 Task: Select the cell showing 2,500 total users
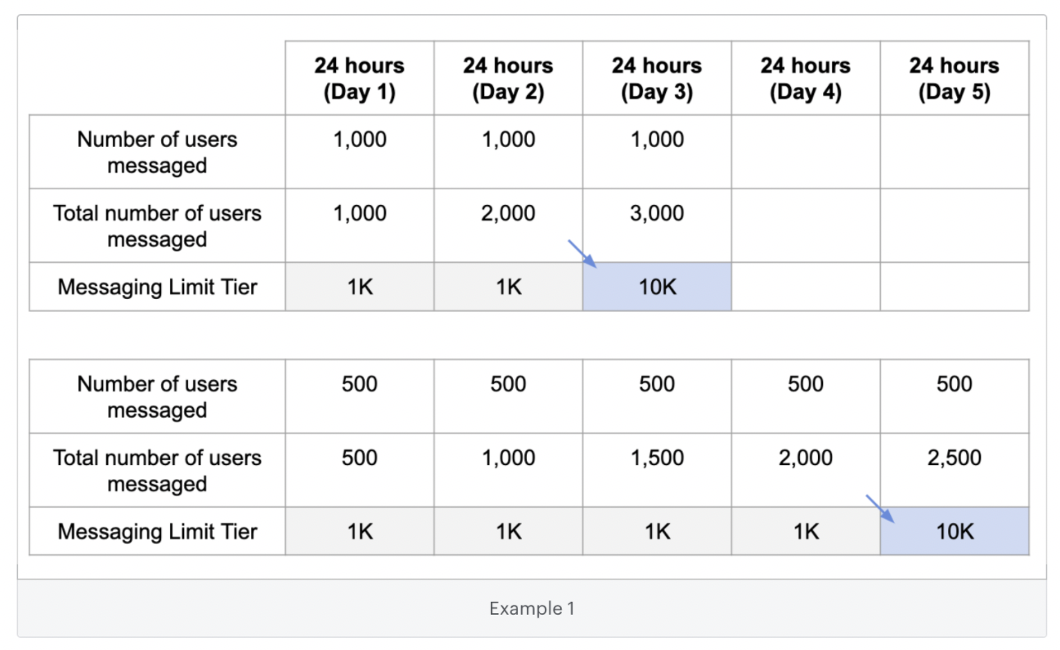[954, 458]
